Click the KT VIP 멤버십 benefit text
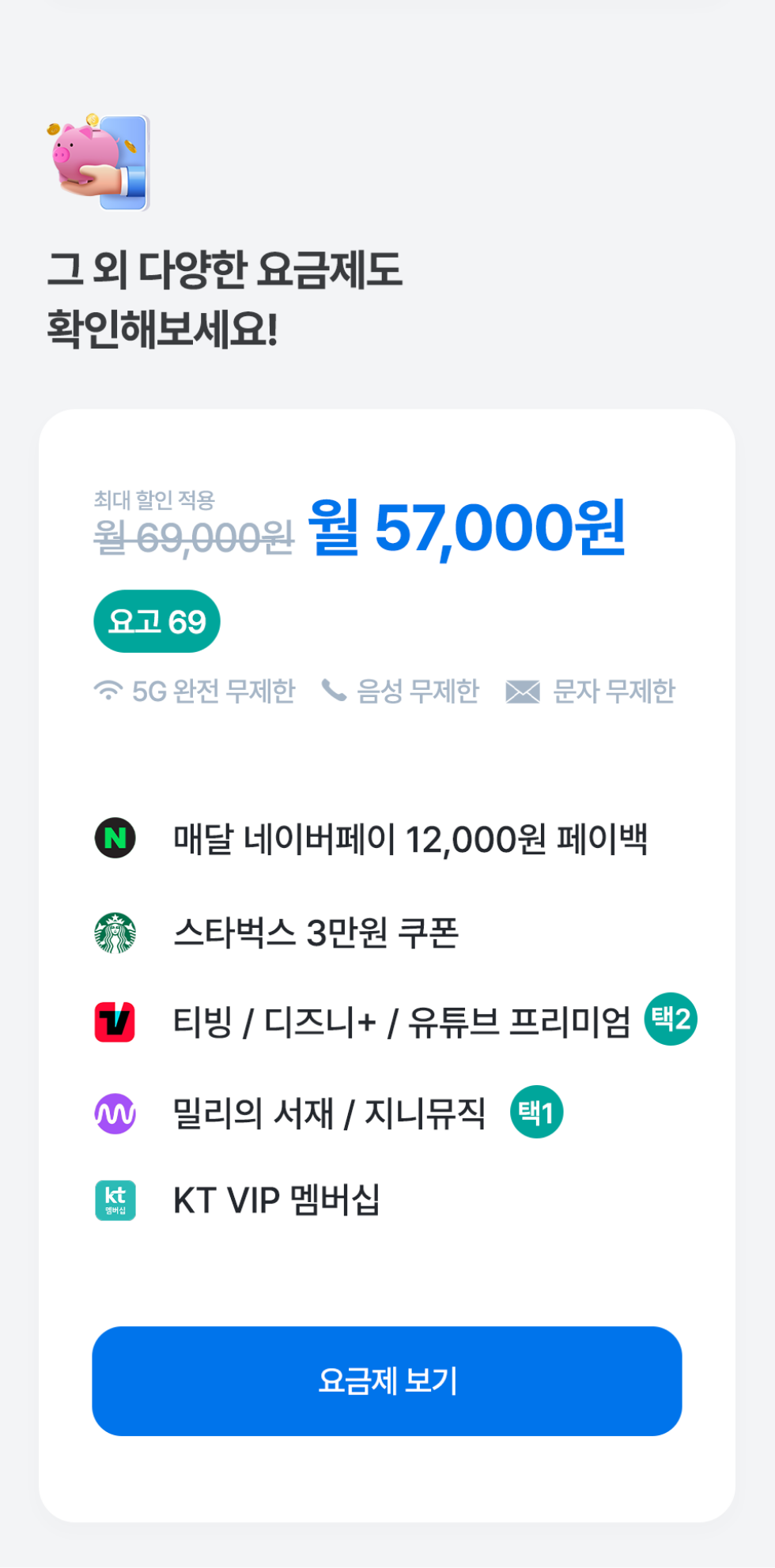 pos(277,1200)
